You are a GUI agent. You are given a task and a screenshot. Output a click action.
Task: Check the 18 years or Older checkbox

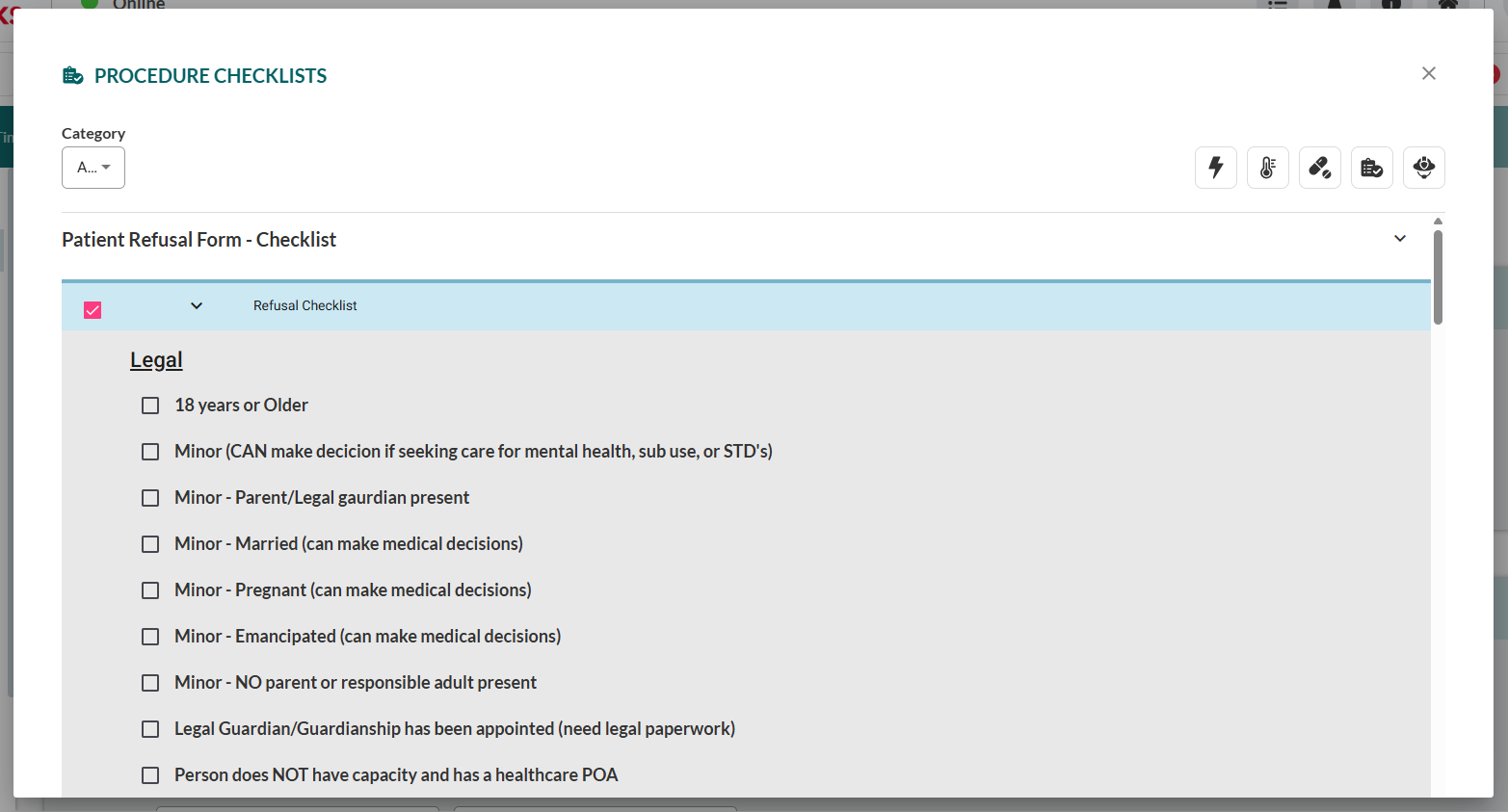150,406
